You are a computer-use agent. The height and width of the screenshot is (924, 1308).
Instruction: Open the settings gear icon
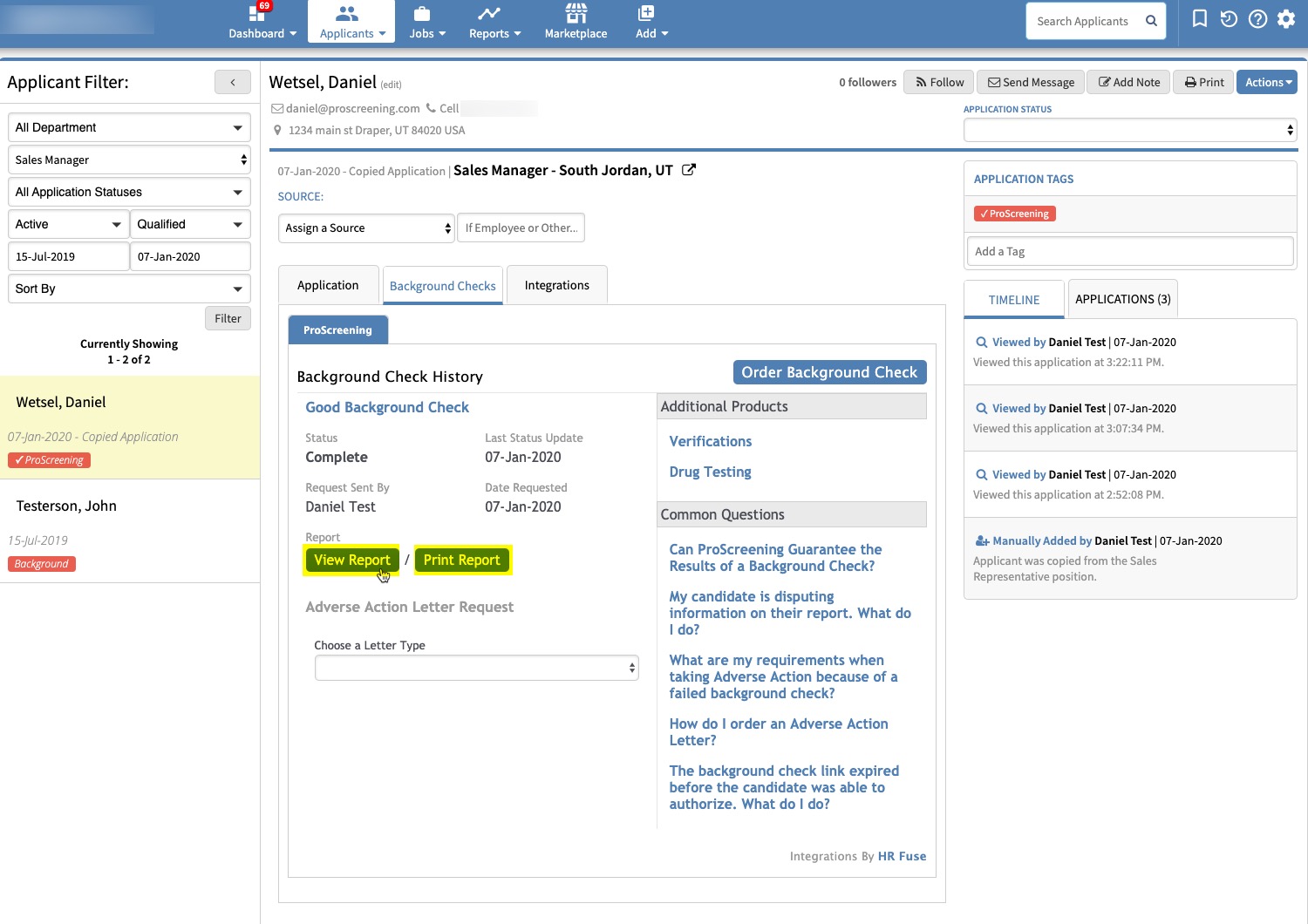pyautogui.click(x=1286, y=19)
